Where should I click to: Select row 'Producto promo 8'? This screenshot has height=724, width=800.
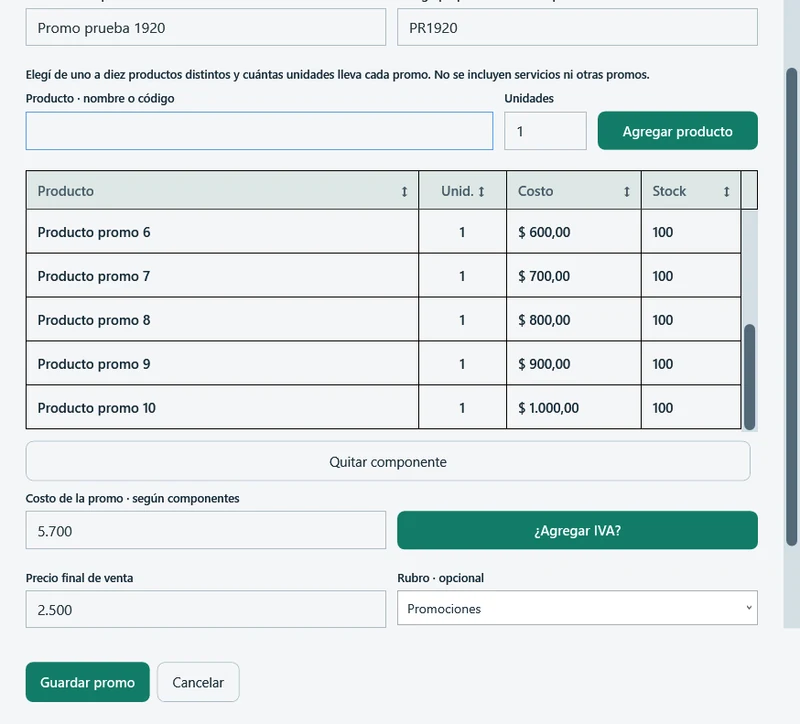point(383,319)
